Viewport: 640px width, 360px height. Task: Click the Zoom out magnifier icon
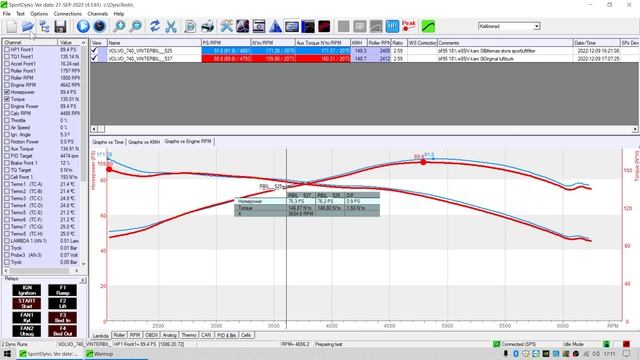pyautogui.click(x=136, y=27)
